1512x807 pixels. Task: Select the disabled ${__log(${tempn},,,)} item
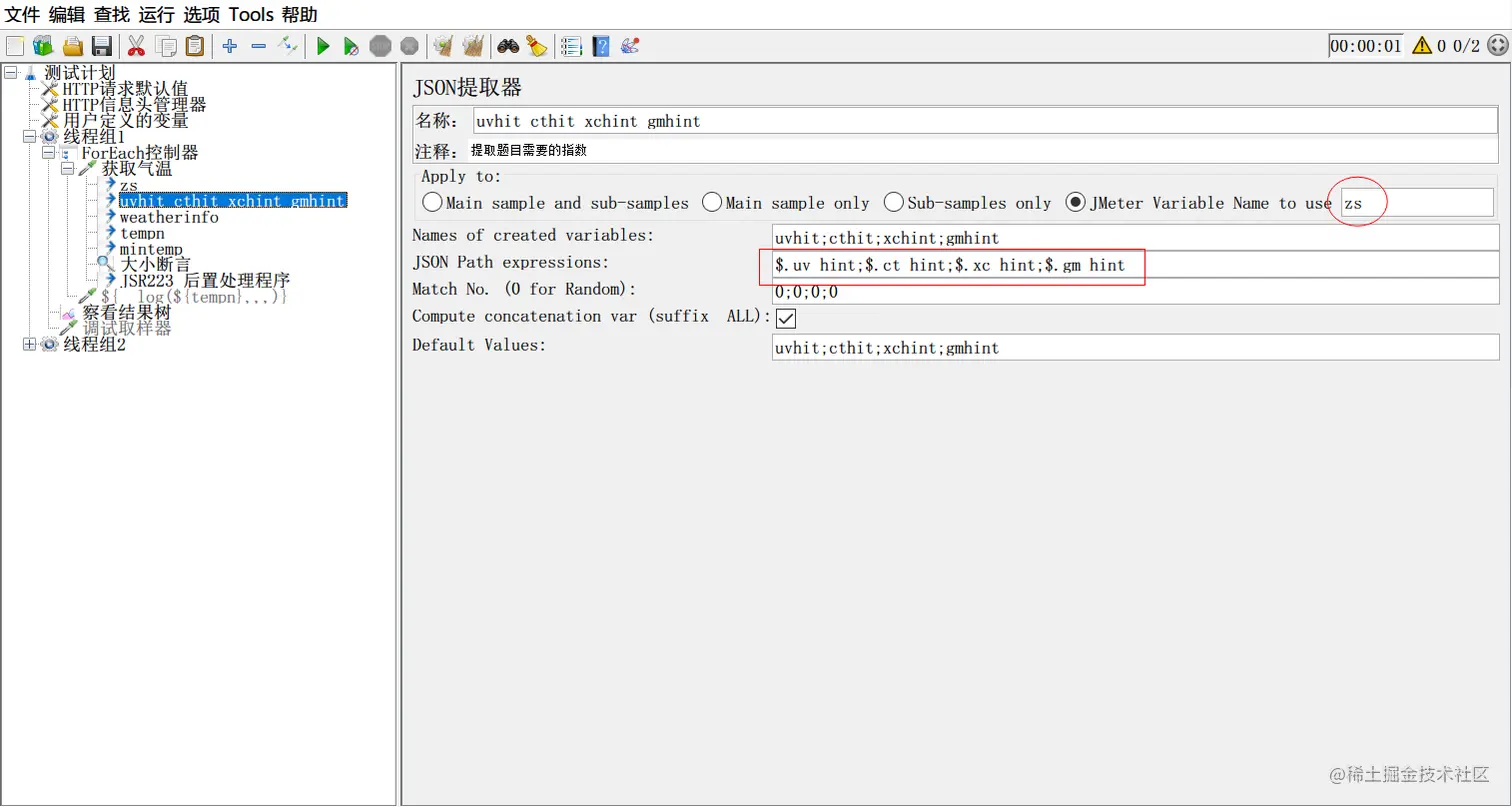pos(195,297)
